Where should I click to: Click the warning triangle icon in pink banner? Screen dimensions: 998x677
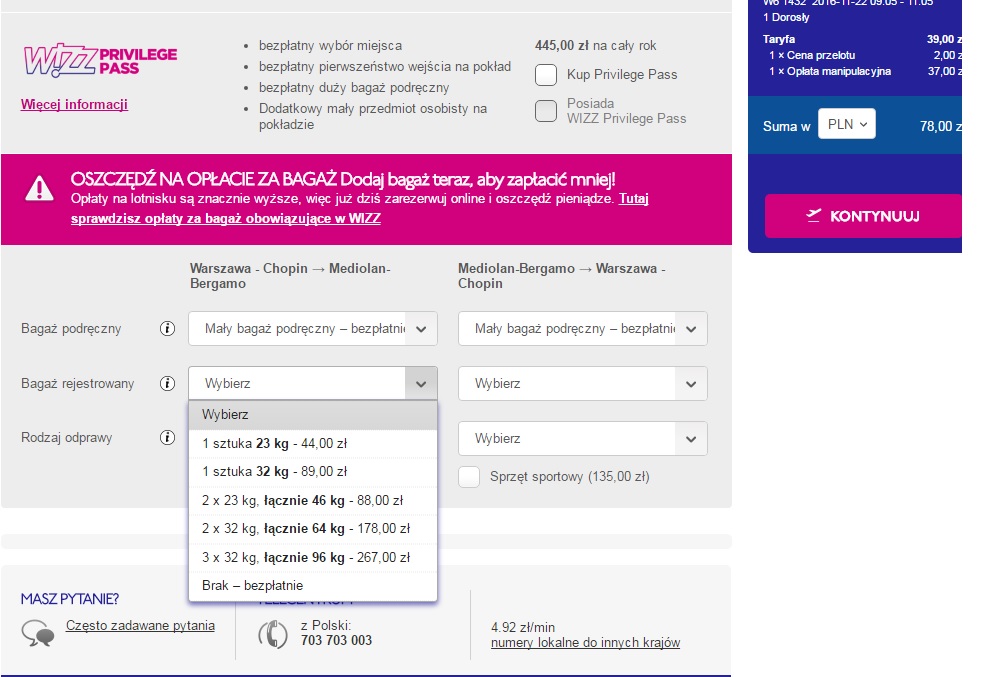[x=39, y=189]
